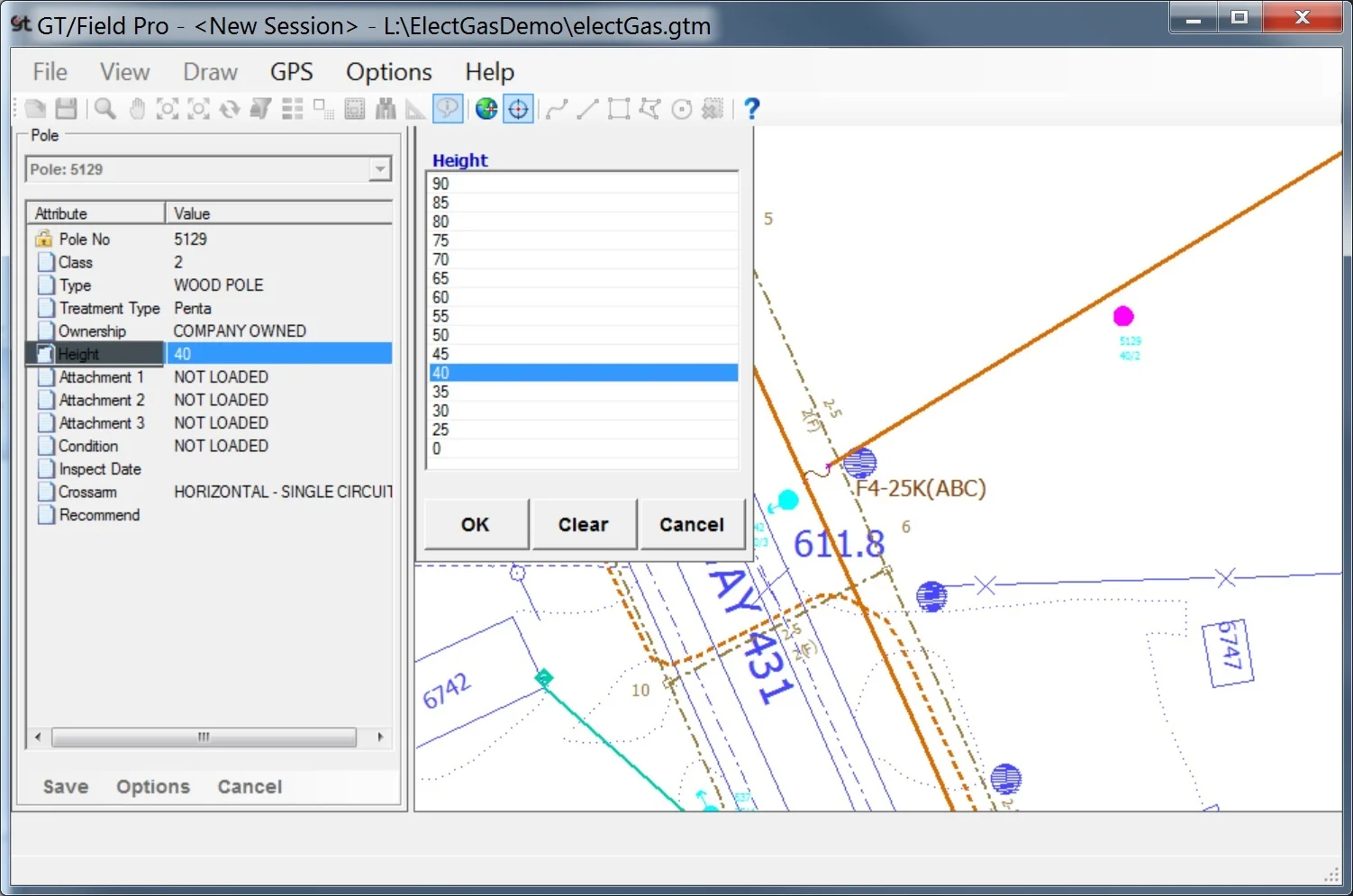Select height value 60
1353x896 pixels.
pyautogui.click(x=584, y=297)
